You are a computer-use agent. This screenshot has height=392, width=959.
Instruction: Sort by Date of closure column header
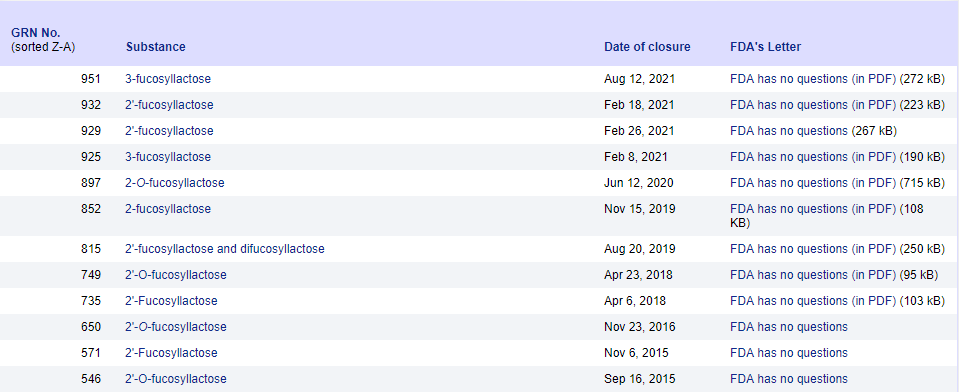point(647,47)
